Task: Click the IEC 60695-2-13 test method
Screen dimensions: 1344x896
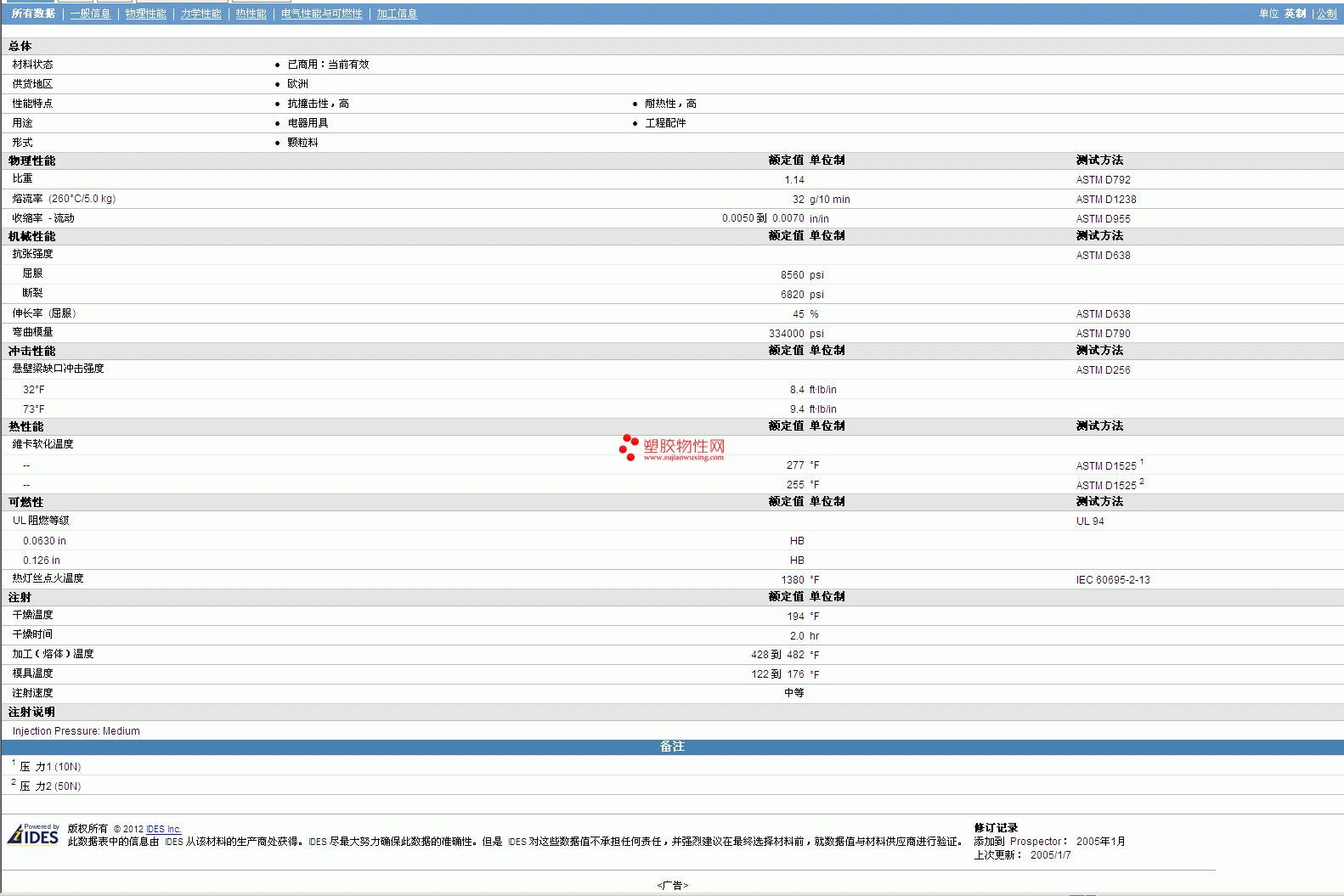Action: coord(1113,580)
